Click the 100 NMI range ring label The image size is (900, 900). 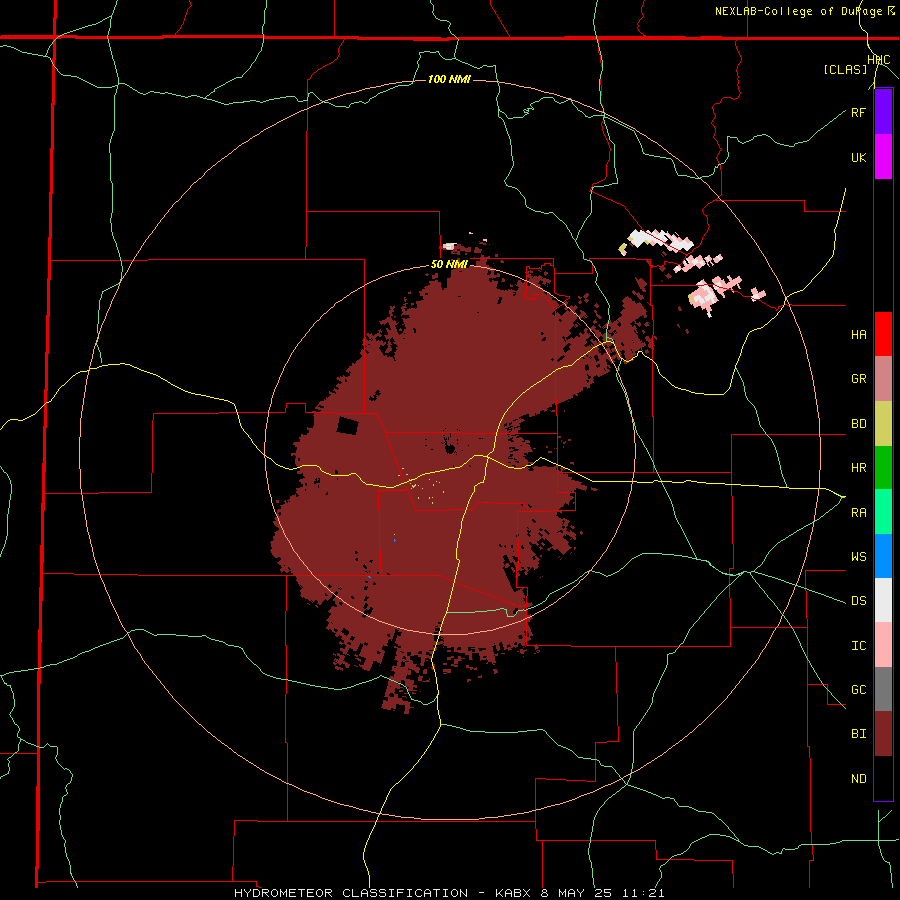(x=449, y=79)
